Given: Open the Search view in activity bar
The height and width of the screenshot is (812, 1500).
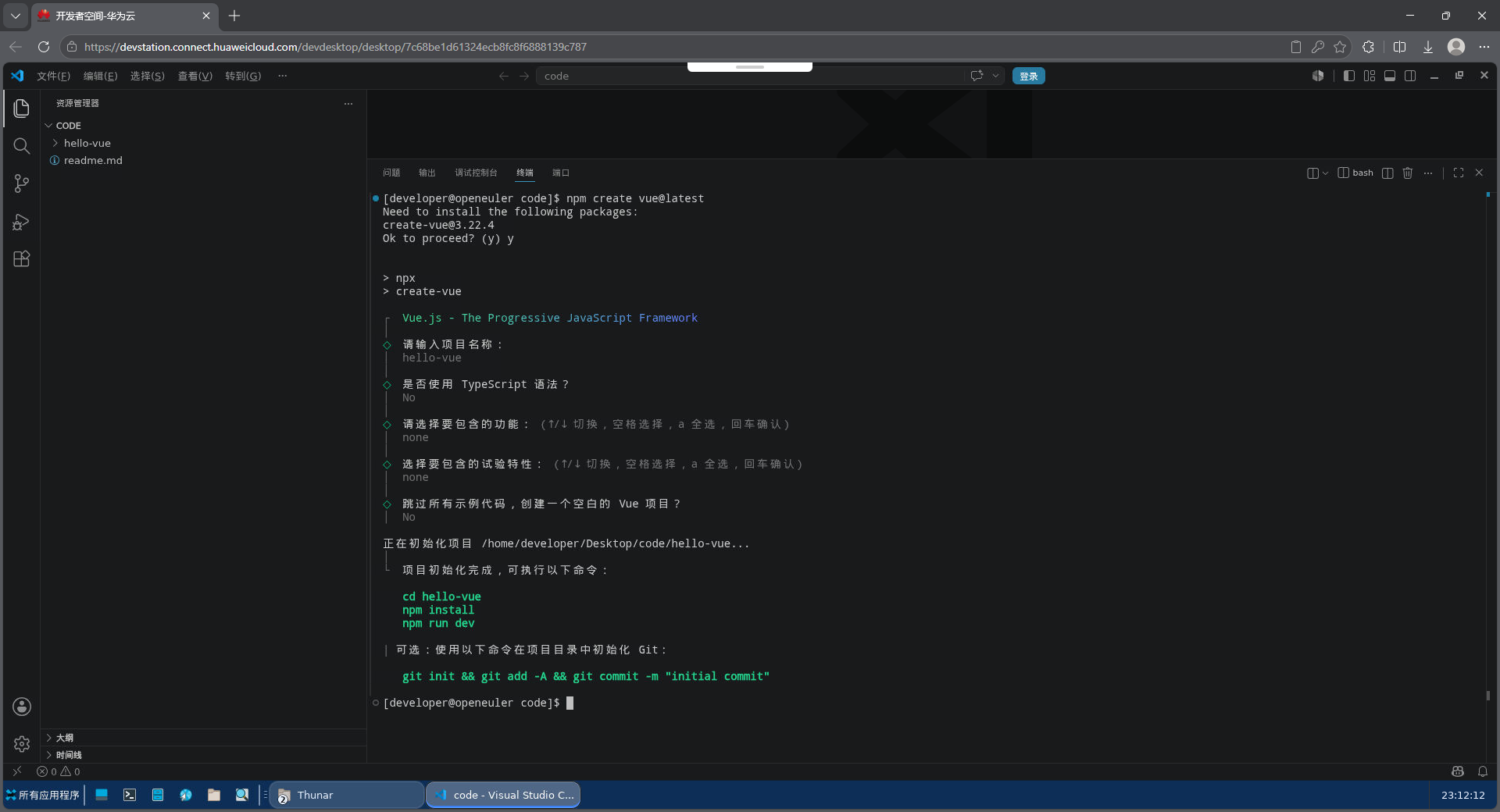Looking at the screenshot, I should (22, 146).
